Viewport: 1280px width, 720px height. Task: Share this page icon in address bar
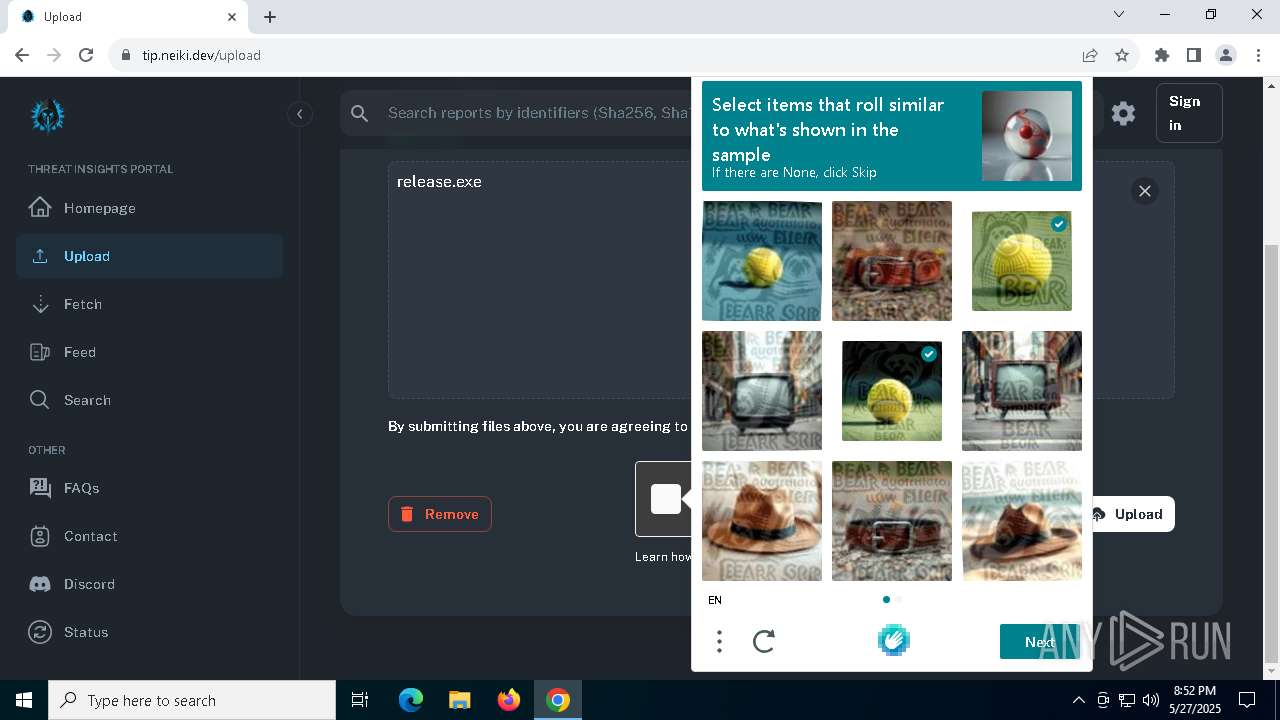coord(1090,55)
